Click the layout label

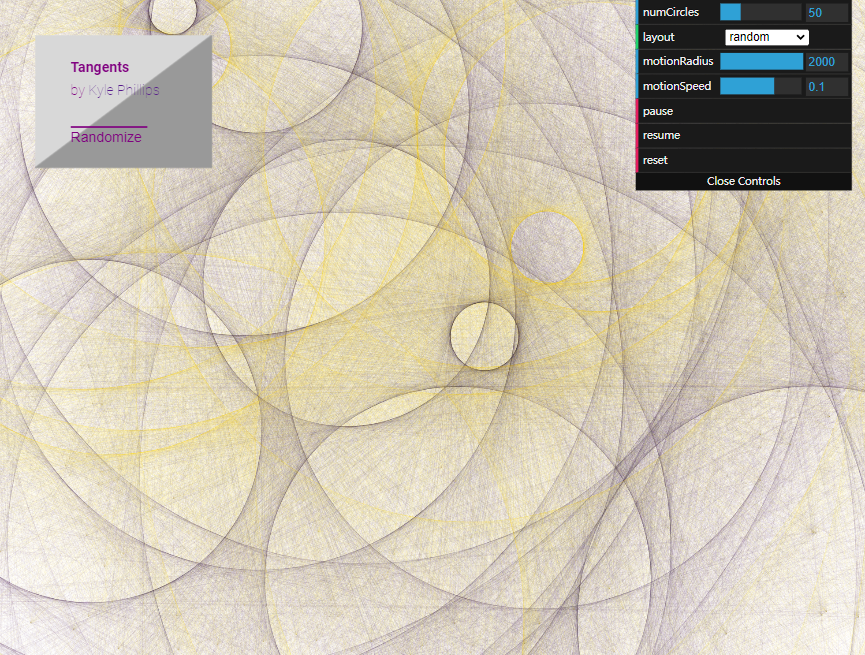point(659,37)
